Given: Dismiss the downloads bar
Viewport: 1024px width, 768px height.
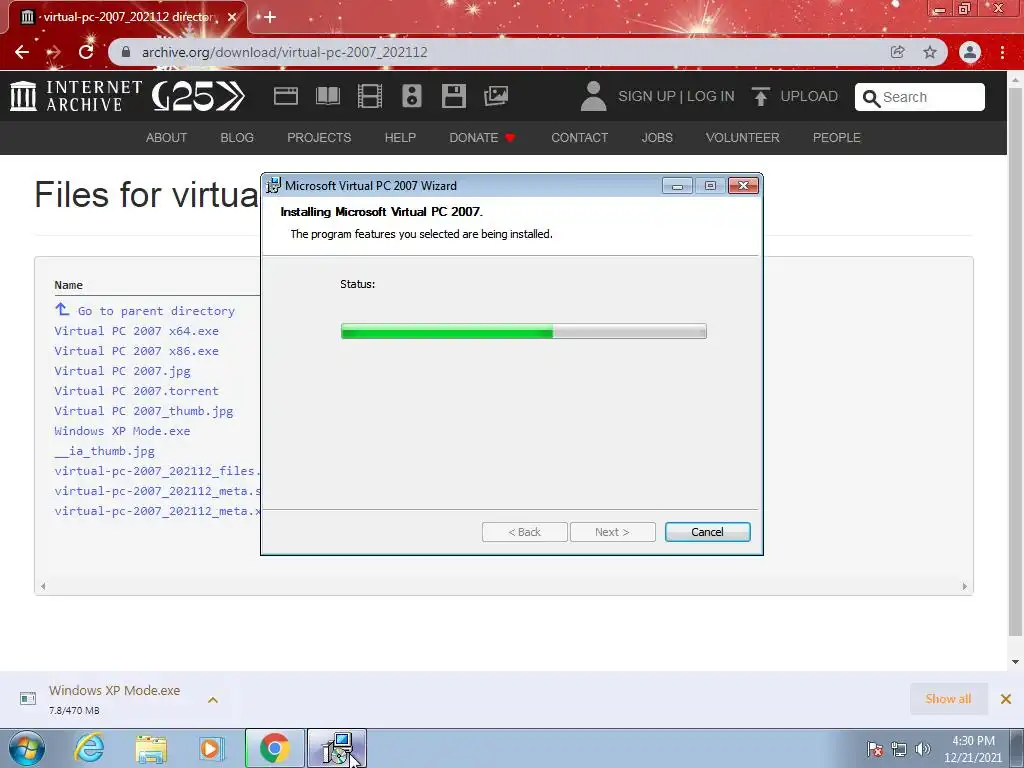Looking at the screenshot, I should 1006,699.
